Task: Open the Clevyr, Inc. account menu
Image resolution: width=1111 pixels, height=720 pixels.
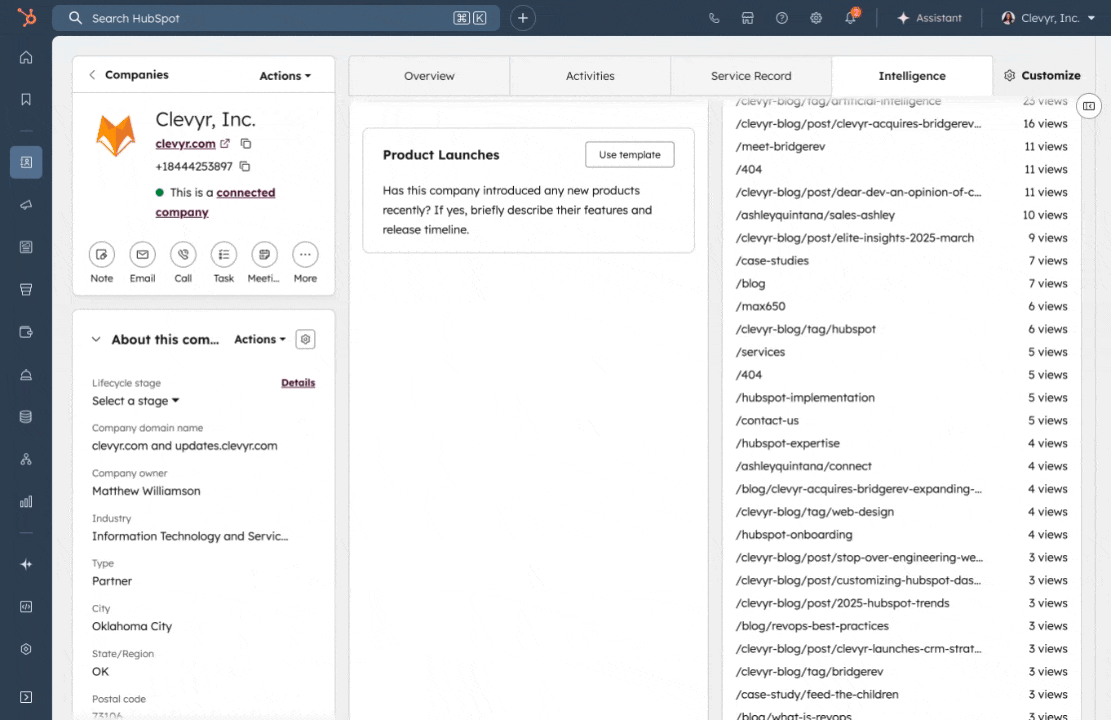Action: point(1049,18)
